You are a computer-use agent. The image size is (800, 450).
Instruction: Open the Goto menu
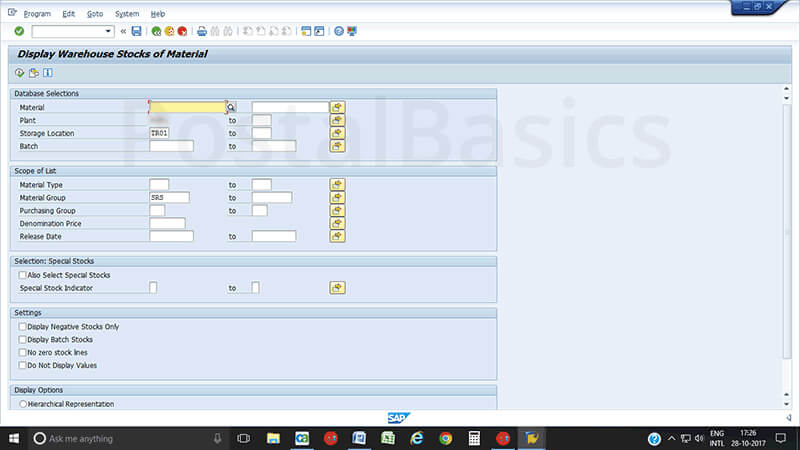click(x=95, y=14)
